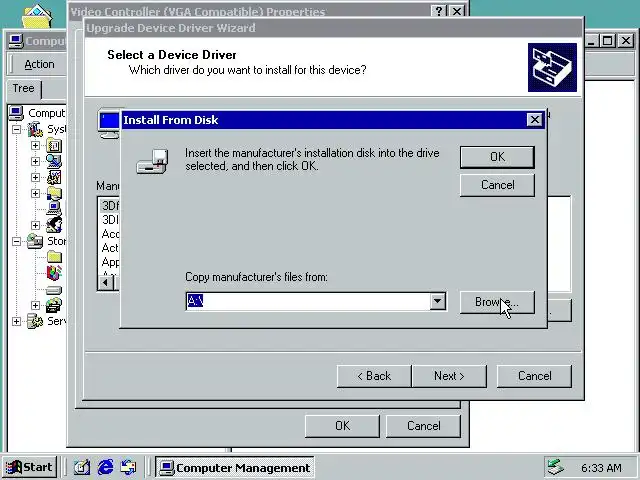
Task: Click the system tray icon beside the clock
Action: [556, 467]
